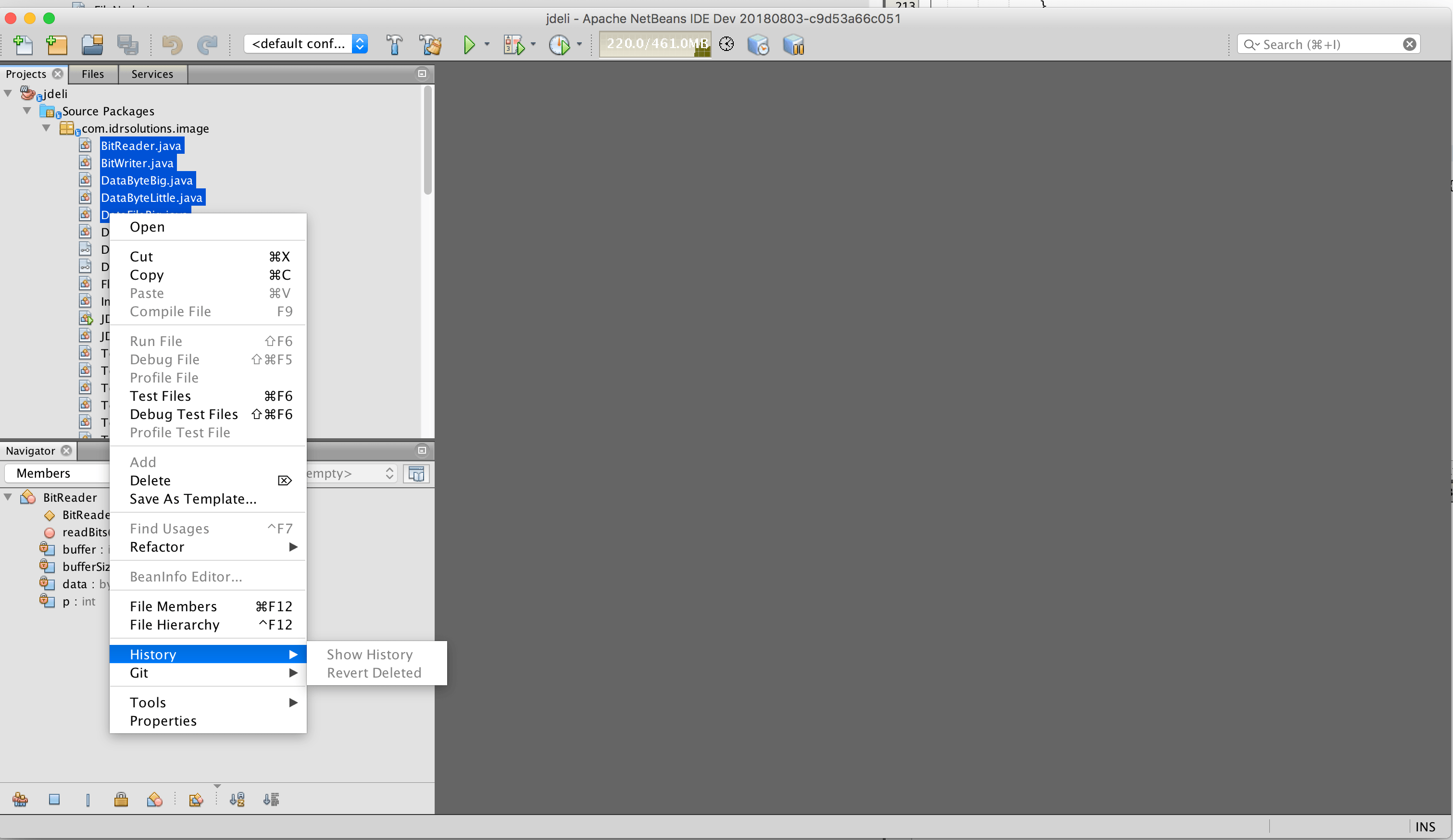
Task: Collapse the BitReader node in Navigator
Action: [8, 497]
